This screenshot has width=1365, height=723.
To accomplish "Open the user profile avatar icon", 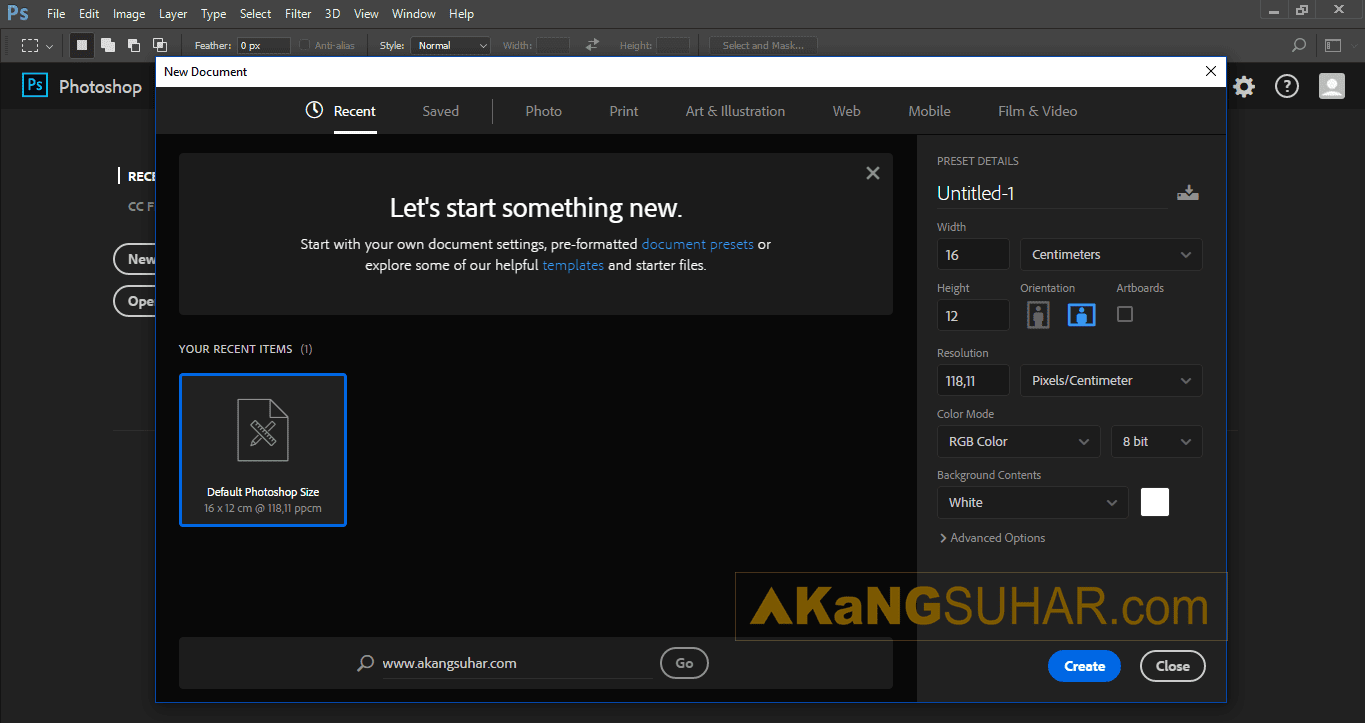I will [x=1332, y=87].
